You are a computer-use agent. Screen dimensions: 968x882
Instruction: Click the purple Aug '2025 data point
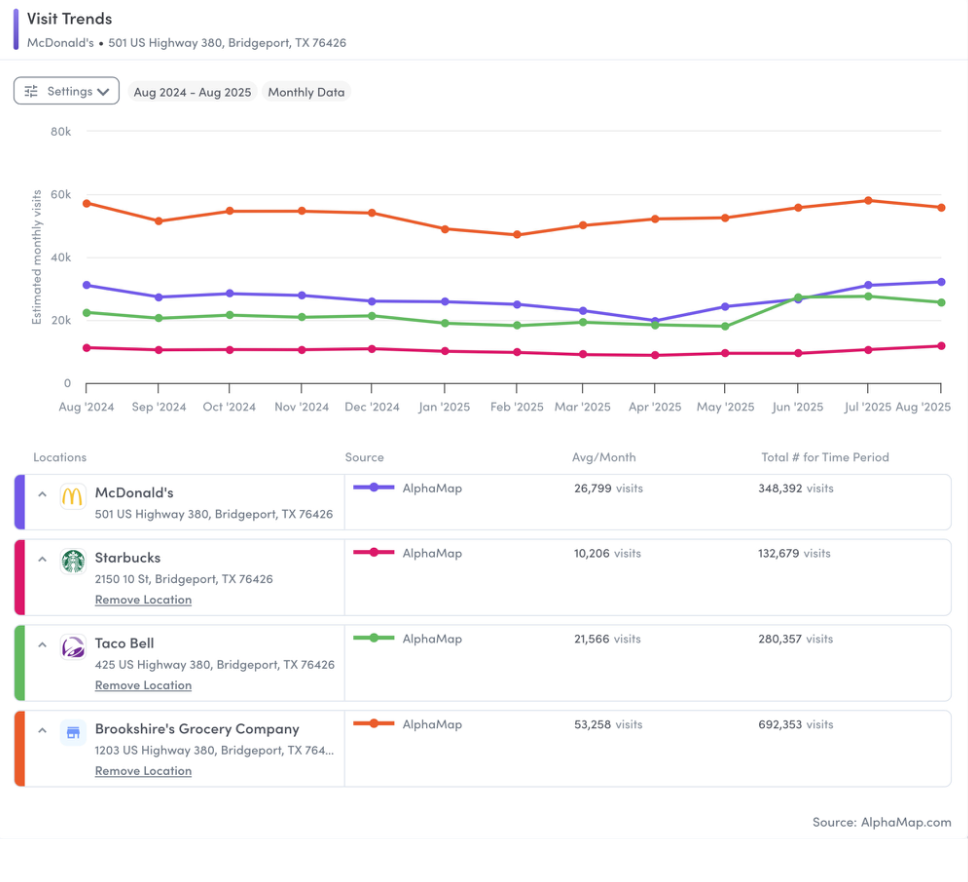[941, 282]
